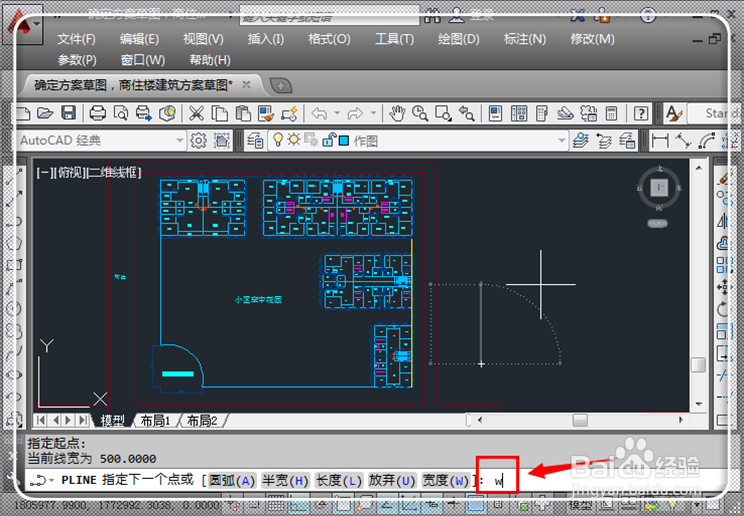Expand the Undo history dropdown arrow
Screen dimensions: 744x516
click(x=337, y=113)
